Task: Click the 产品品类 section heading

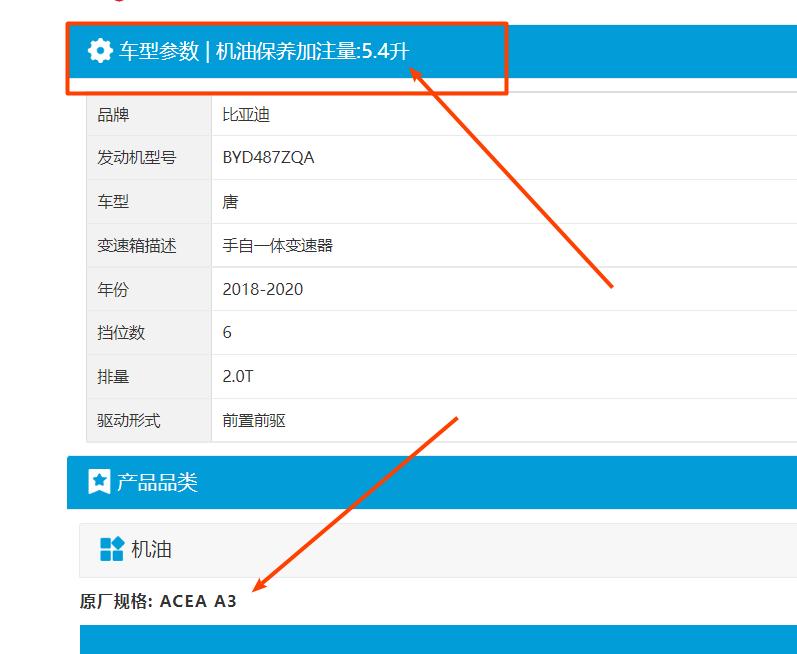Action: [157, 482]
